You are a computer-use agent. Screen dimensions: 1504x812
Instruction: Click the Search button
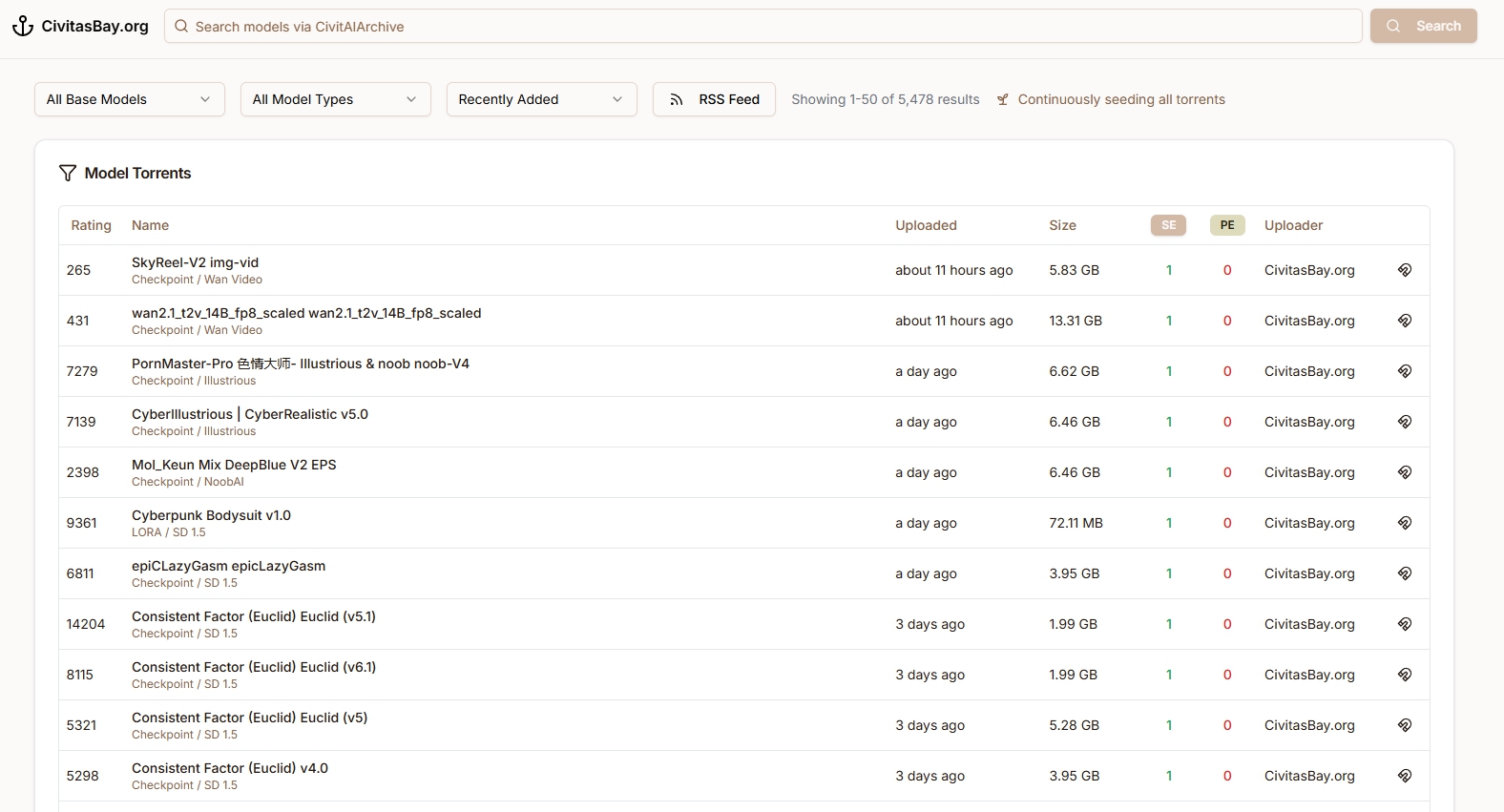(x=1424, y=26)
